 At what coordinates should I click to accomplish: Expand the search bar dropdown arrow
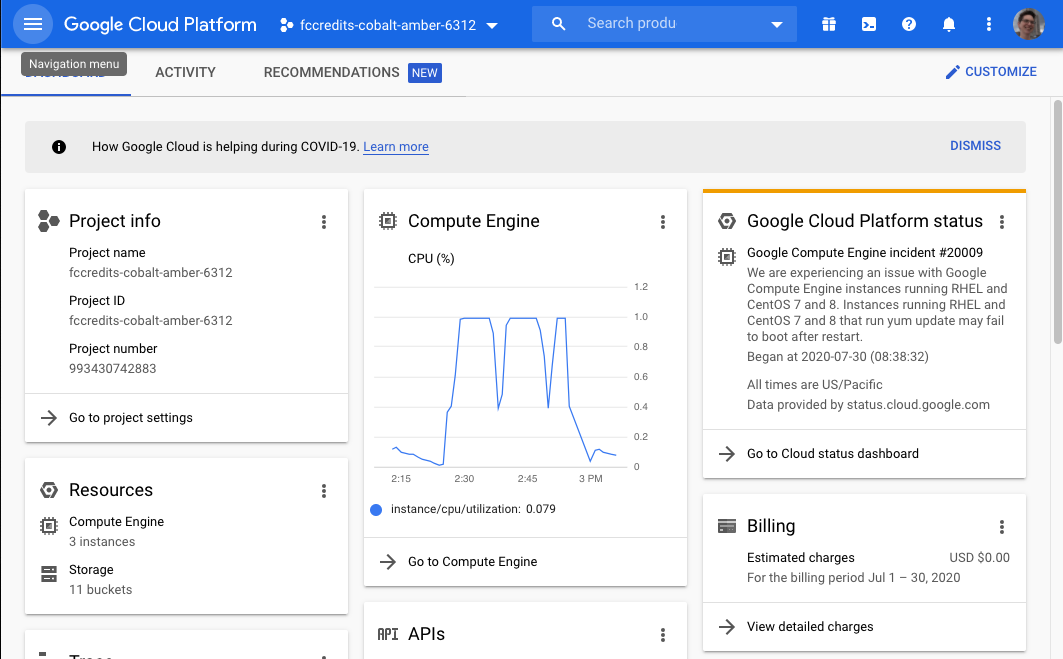[x=777, y=24]
